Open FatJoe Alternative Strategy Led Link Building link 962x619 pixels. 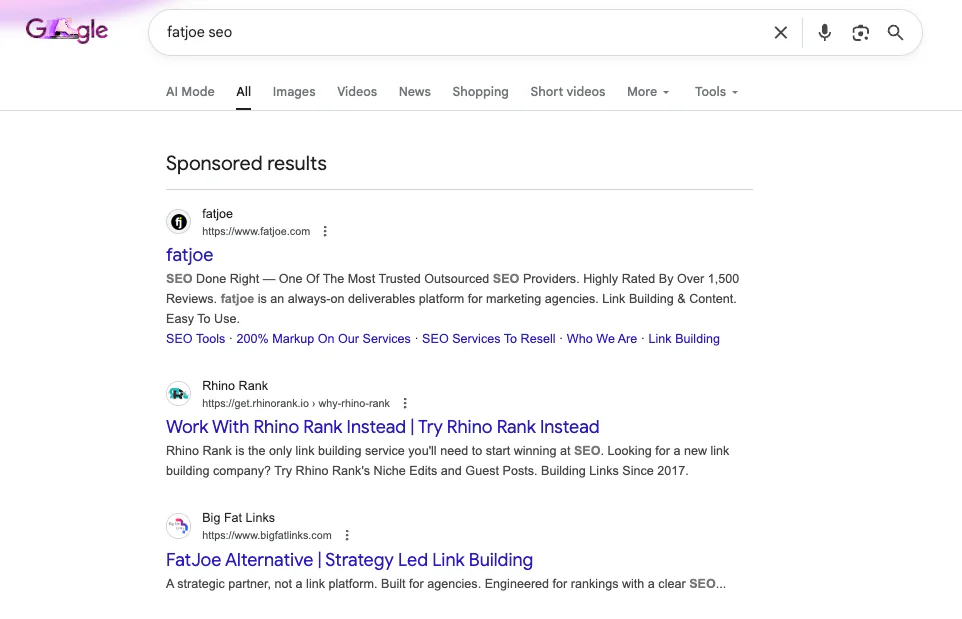pyautogui.click(x=349, y=559)
